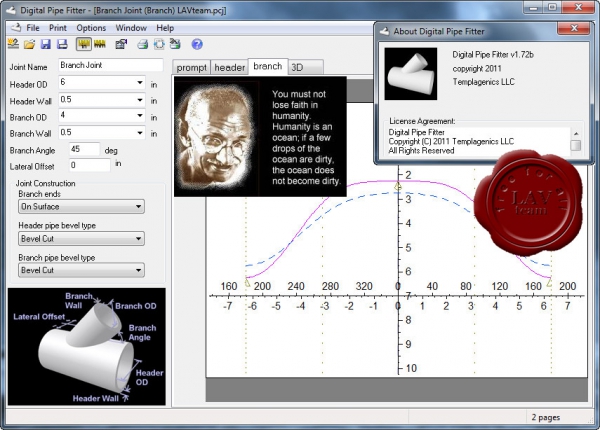Screen dimensions: 600x430
Task: Switch to the 3D tab
Action: 305,68
